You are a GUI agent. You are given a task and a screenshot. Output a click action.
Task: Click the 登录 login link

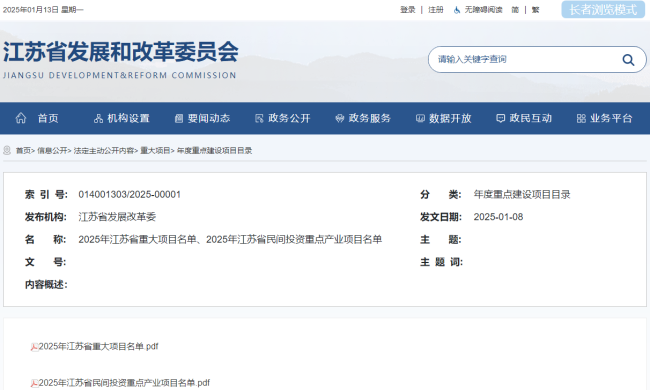click(407, 10)
